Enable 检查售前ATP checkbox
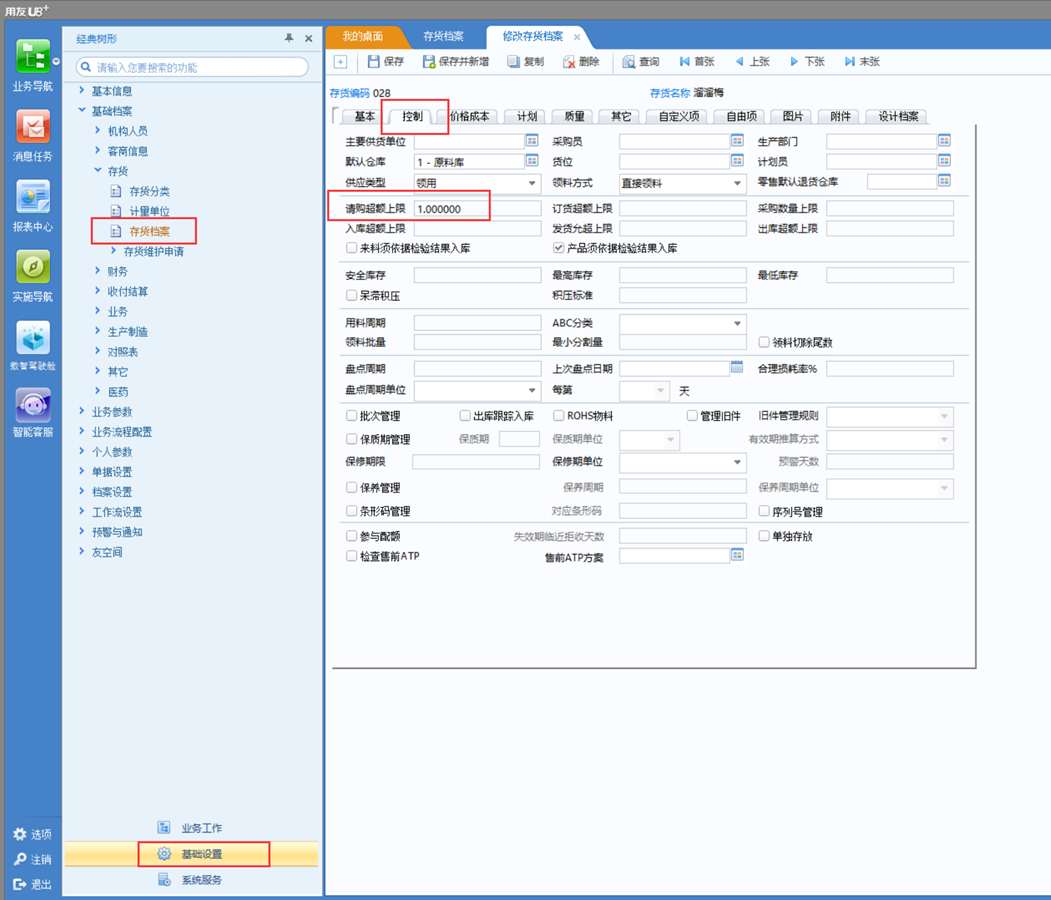The image size is (1051, 900). (351, 556)
